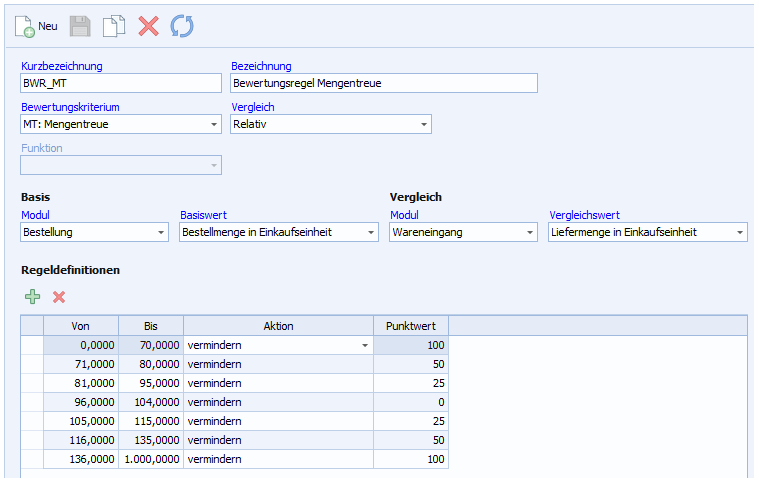The height and width of the screenshot is (482, 759).
Task: Click the red X delete icon in toolbar
Action: (148, 26)
